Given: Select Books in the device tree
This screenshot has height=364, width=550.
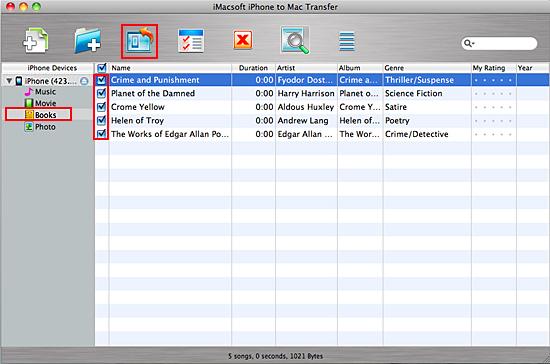Looking at the screenshot, I should pos(46,115).
